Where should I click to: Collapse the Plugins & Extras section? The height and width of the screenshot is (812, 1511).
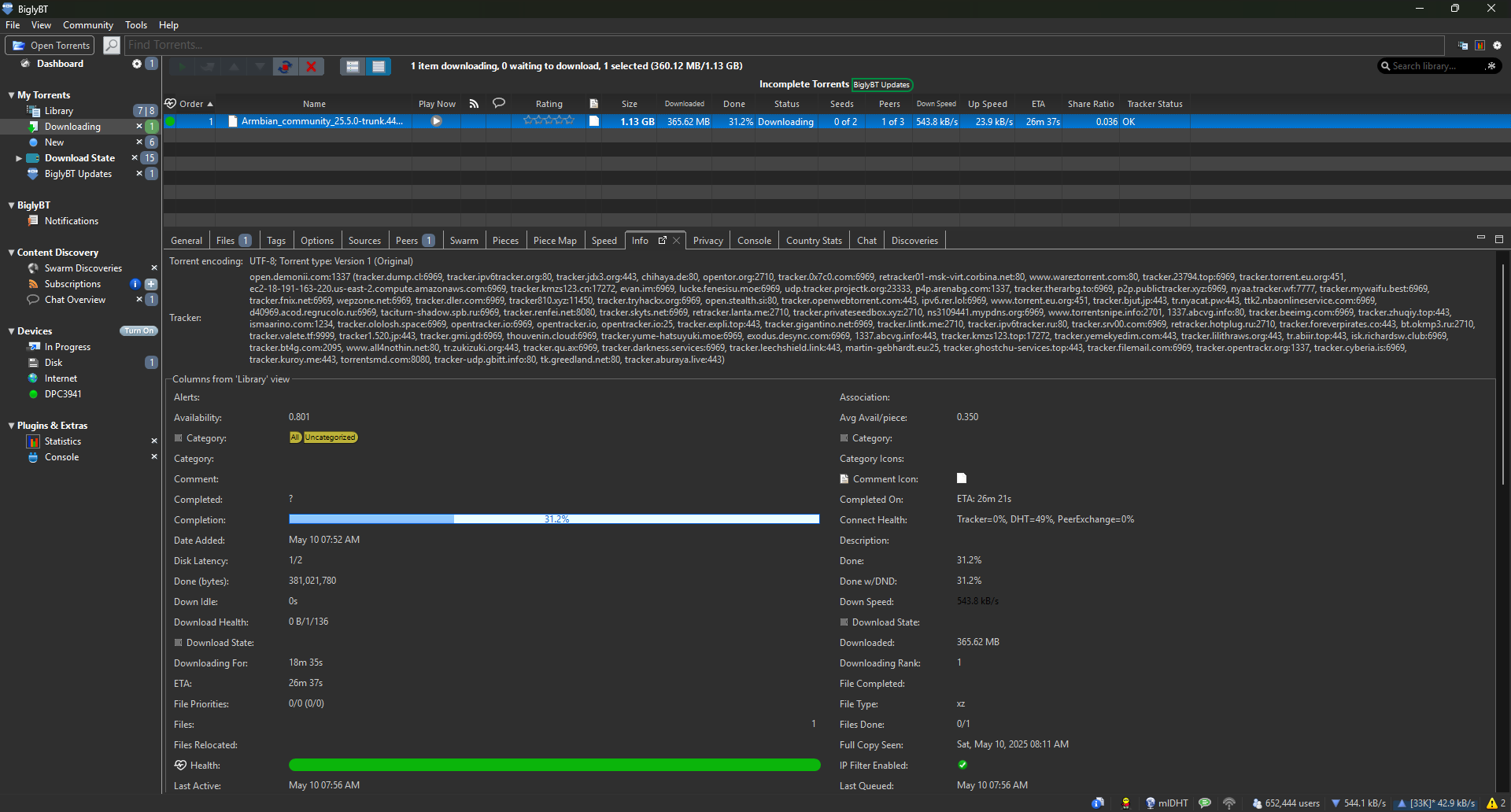point(11,426)
